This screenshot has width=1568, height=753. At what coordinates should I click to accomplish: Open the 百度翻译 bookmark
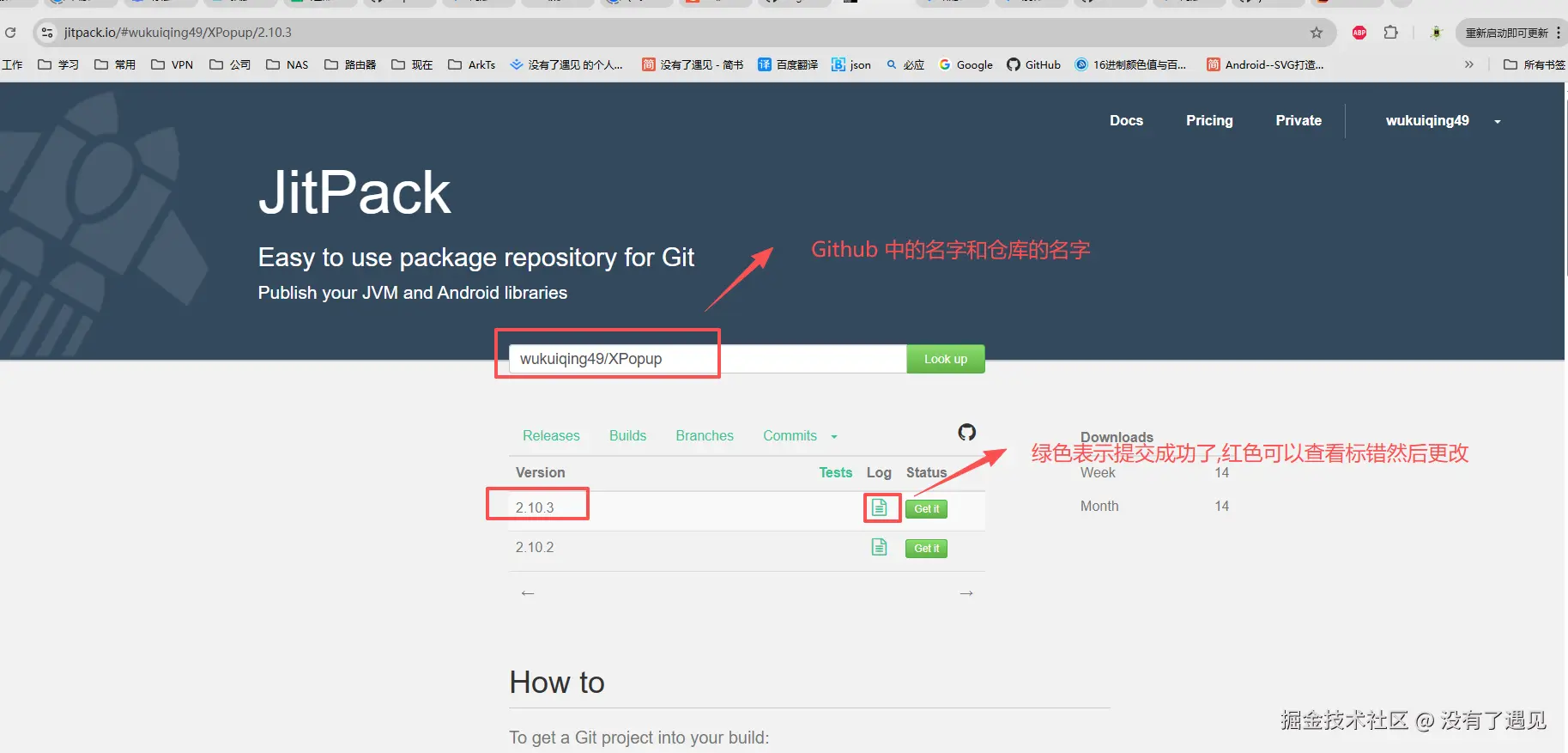click(x=788, y=64)
